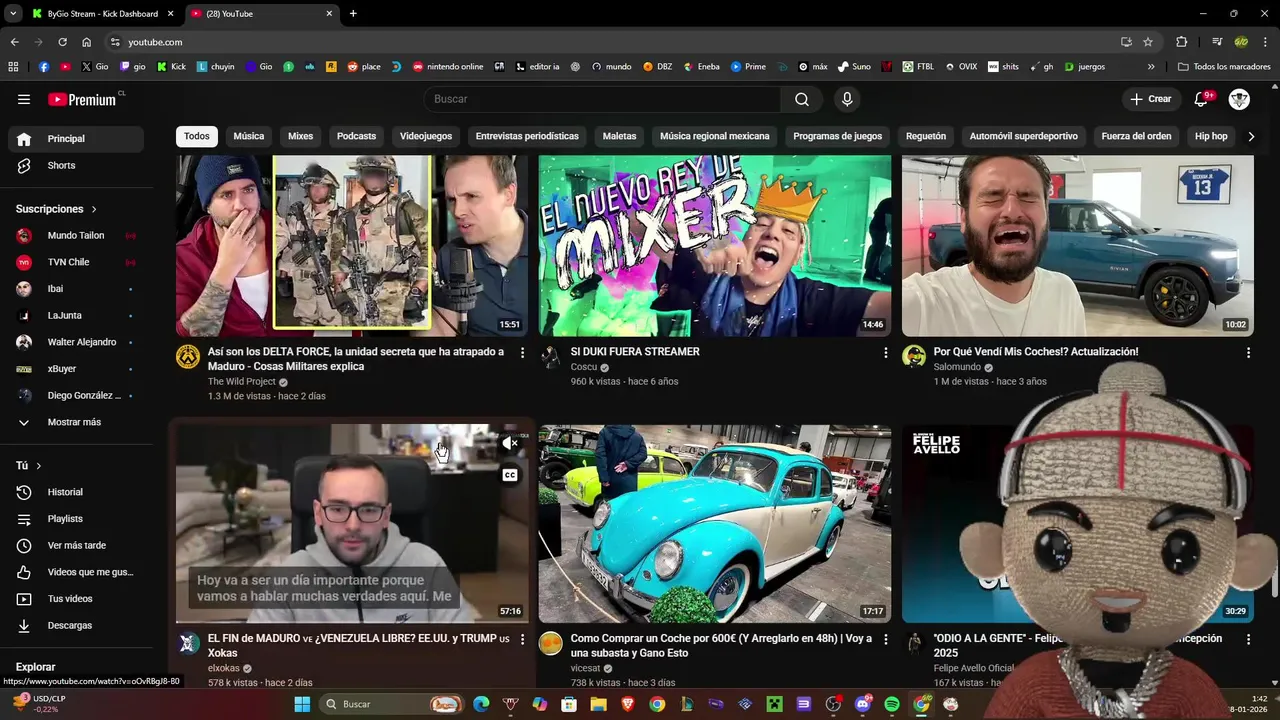Screen dimensions: 1280x720
Task: Open LaJunta subscription channel
Action: tap(76, 315)
